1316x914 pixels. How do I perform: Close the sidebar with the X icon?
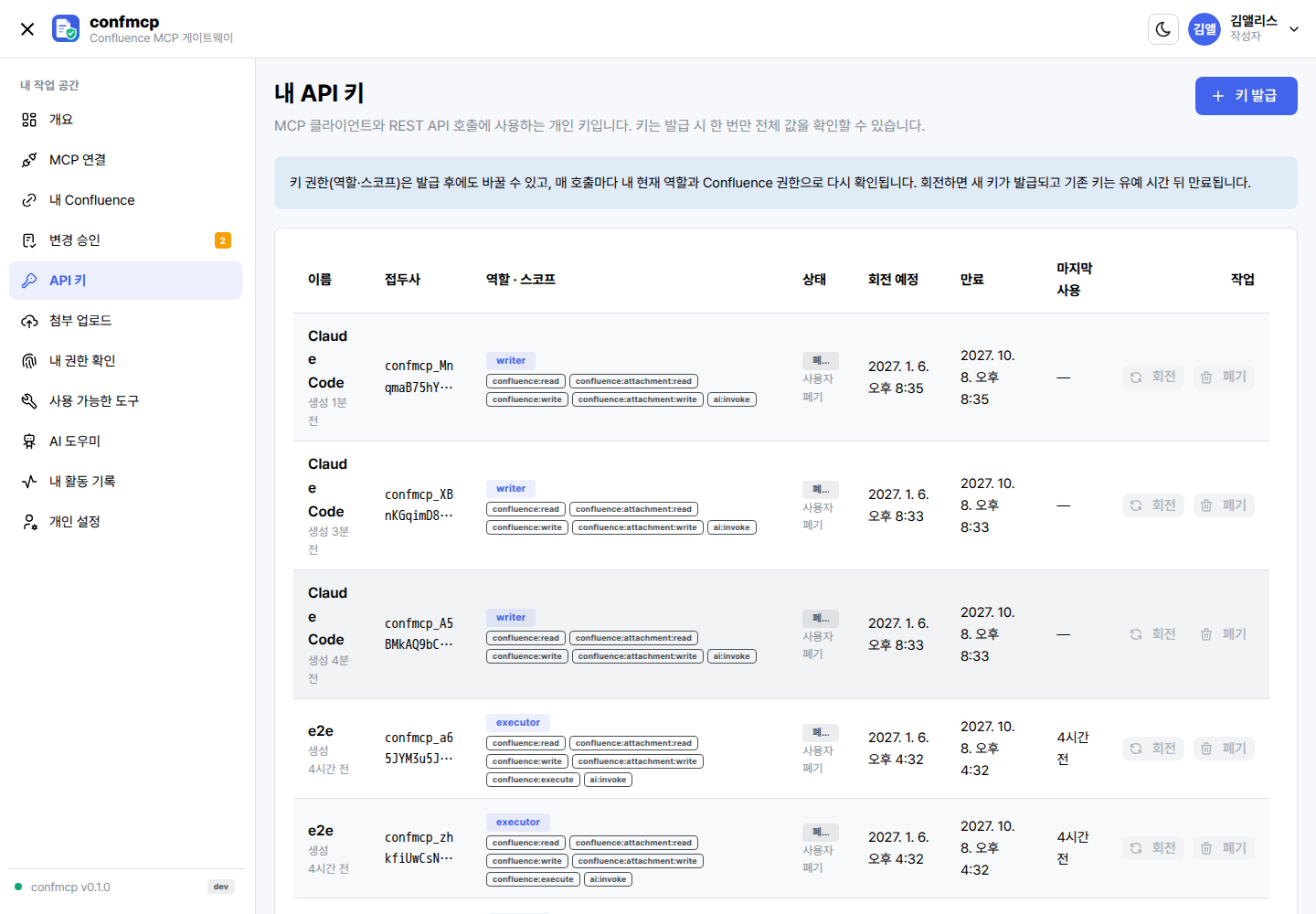(27, 29)
